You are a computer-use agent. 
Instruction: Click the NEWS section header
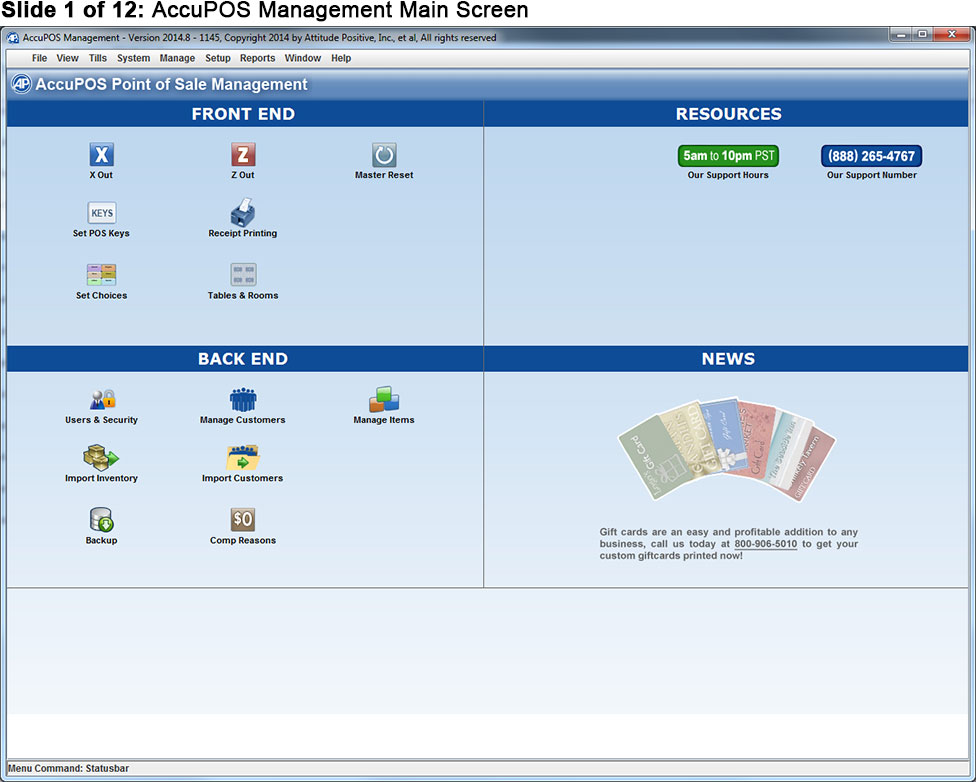click(726, 359)
